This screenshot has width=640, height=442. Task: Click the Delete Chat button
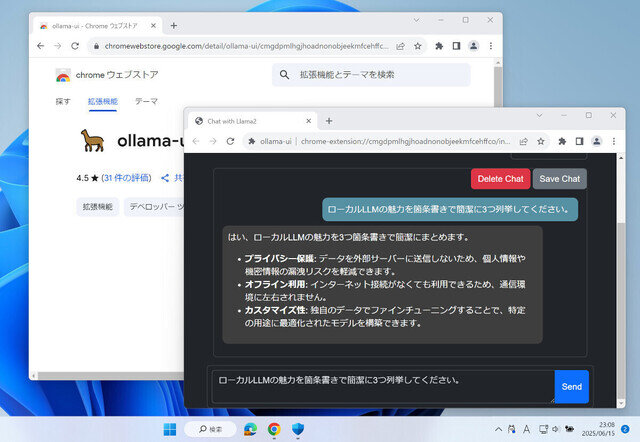[500, 179]
